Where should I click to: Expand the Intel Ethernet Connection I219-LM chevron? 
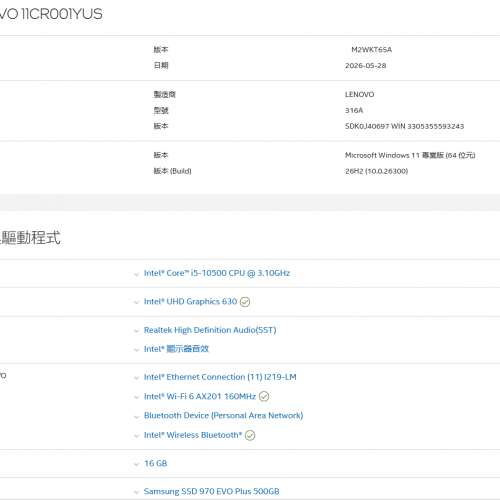tap(136, 378)
